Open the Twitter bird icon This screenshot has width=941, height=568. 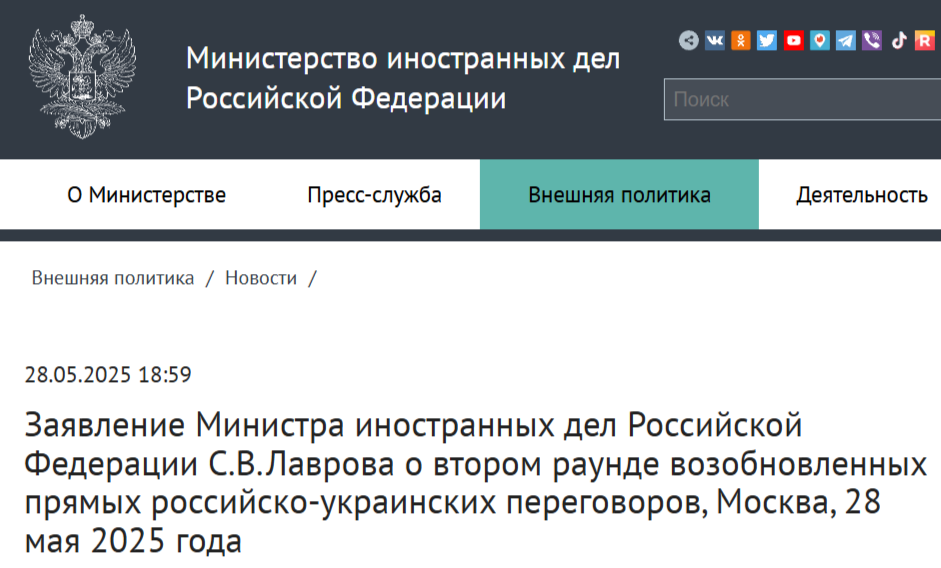[767, 41]
